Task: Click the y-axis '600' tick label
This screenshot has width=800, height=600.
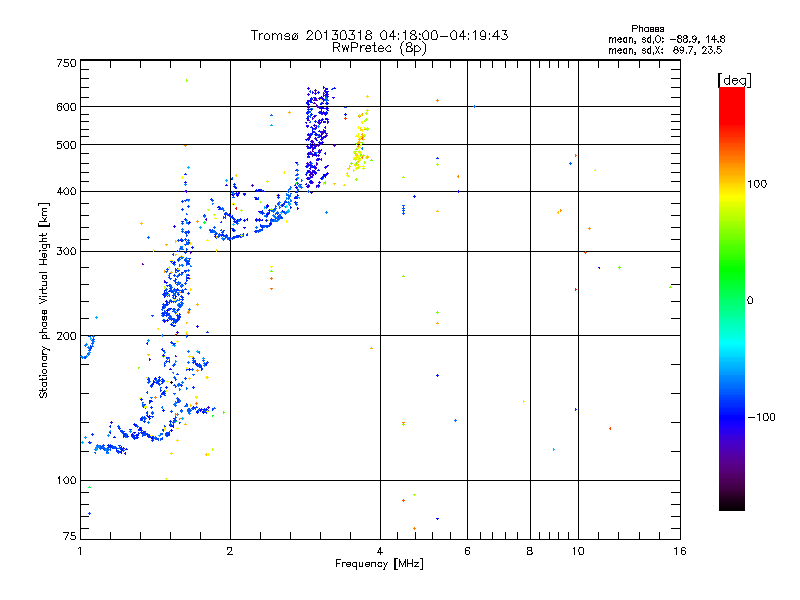Action: 66,107
